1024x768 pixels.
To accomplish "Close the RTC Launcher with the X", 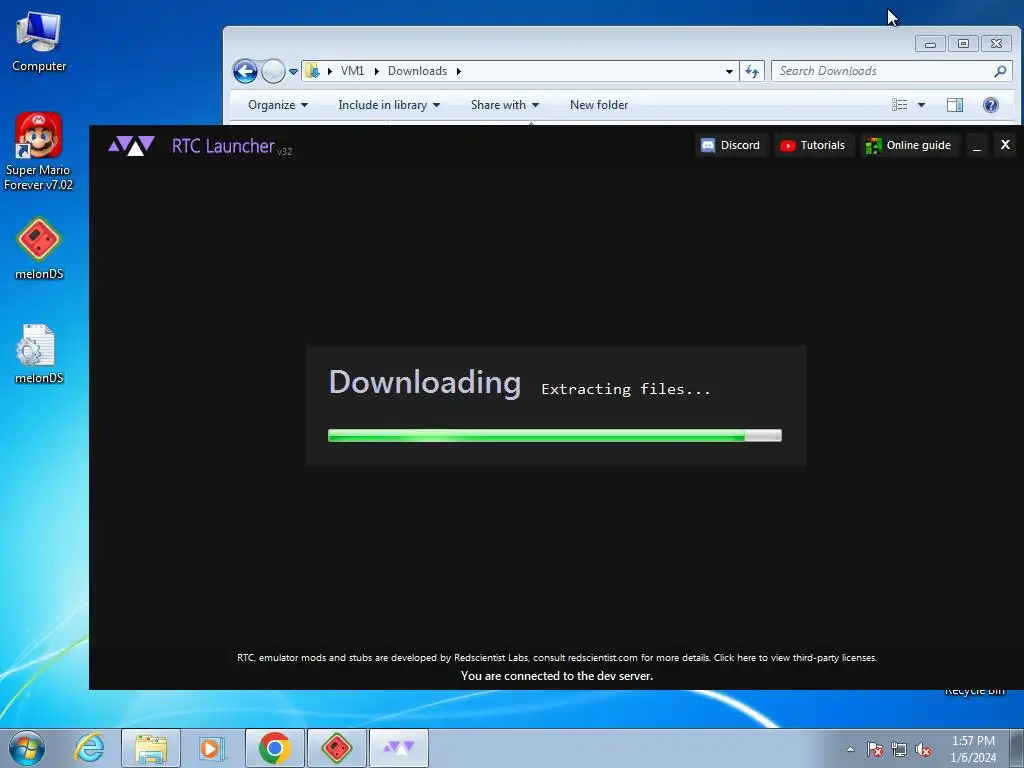I will coord(1005,145).
